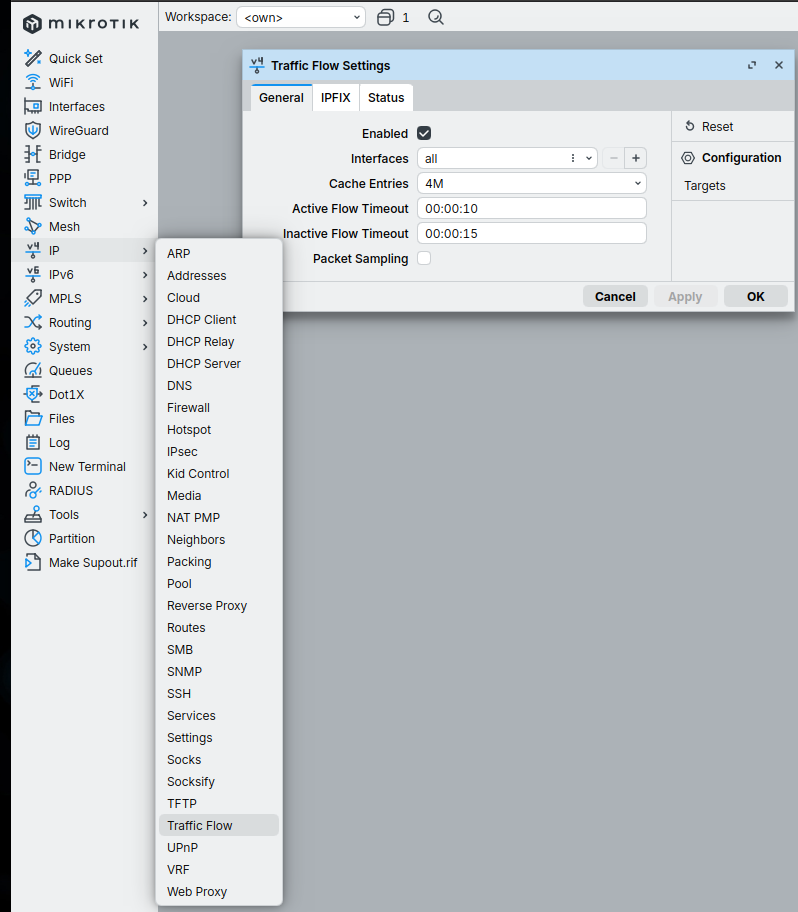Click the Reset arrow icon

click(x=690, y=126)
